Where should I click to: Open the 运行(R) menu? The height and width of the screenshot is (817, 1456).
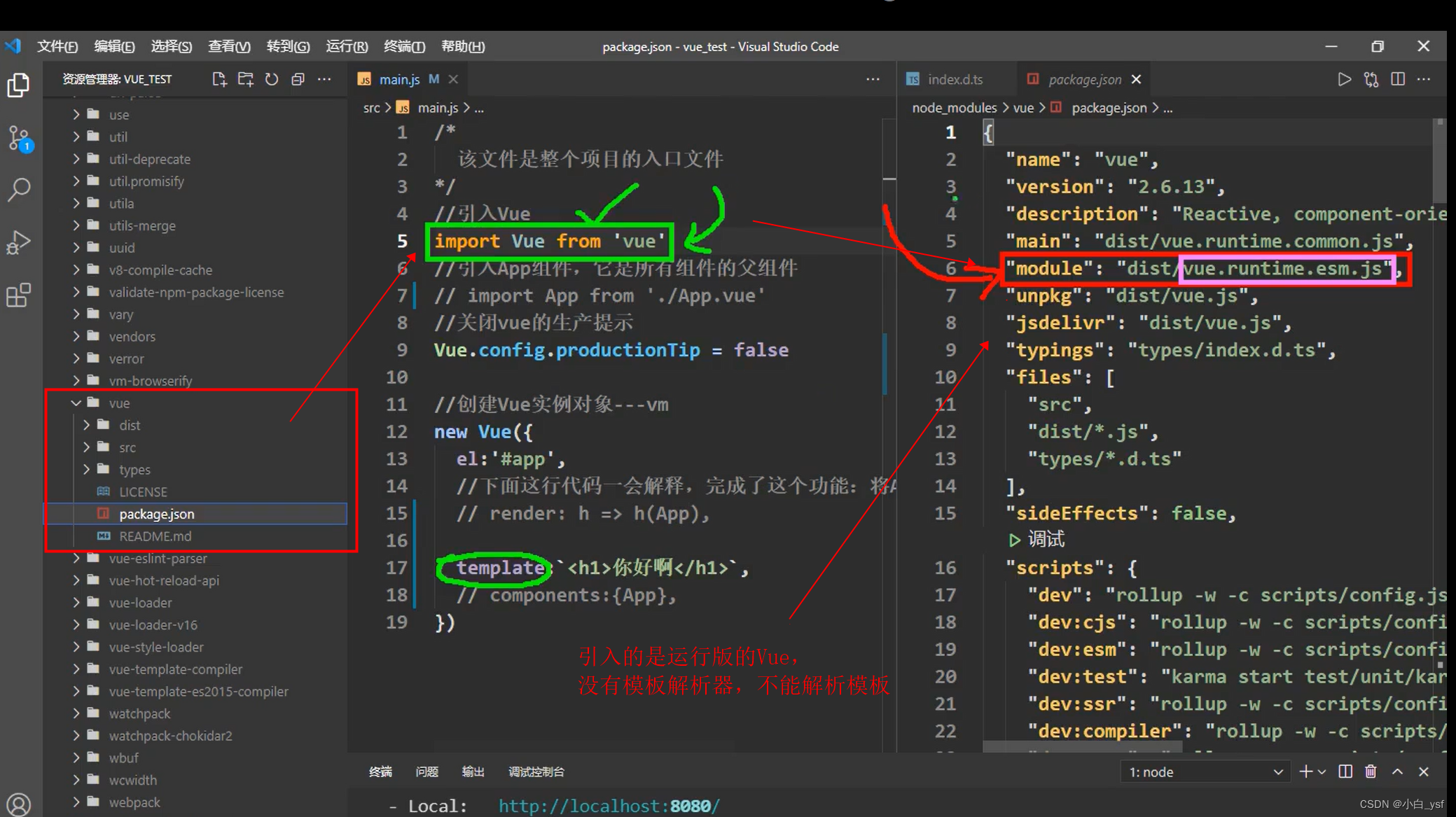point(347,46)
